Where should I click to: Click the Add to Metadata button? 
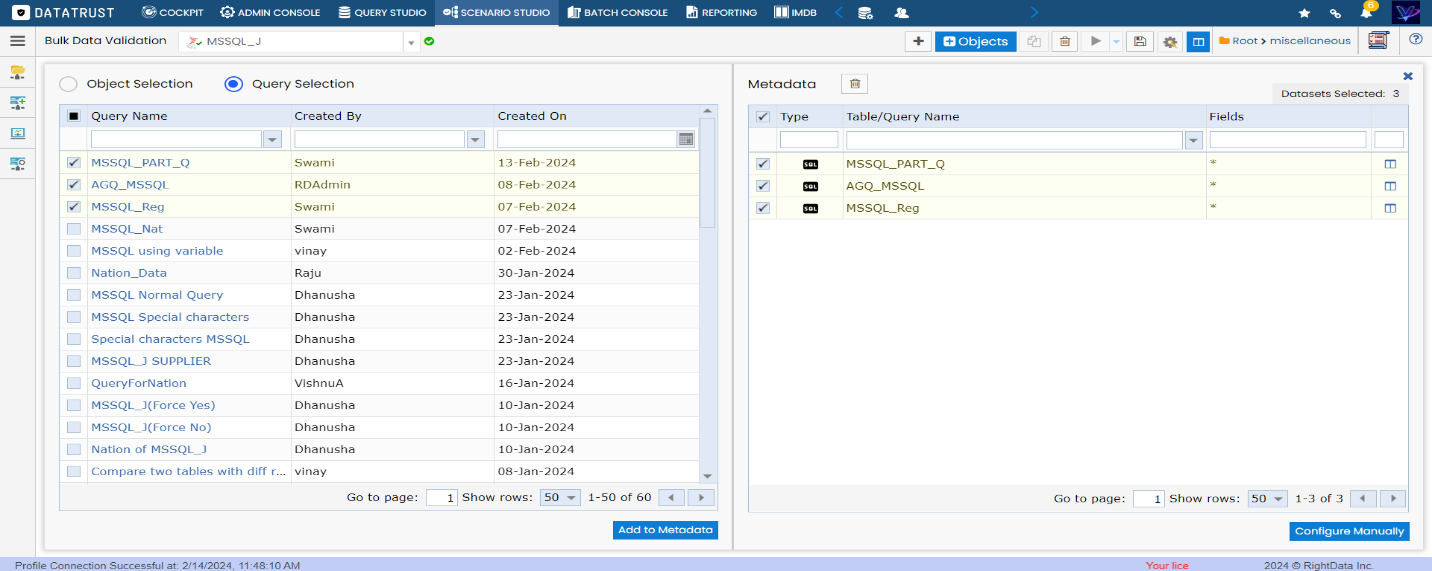665,530
